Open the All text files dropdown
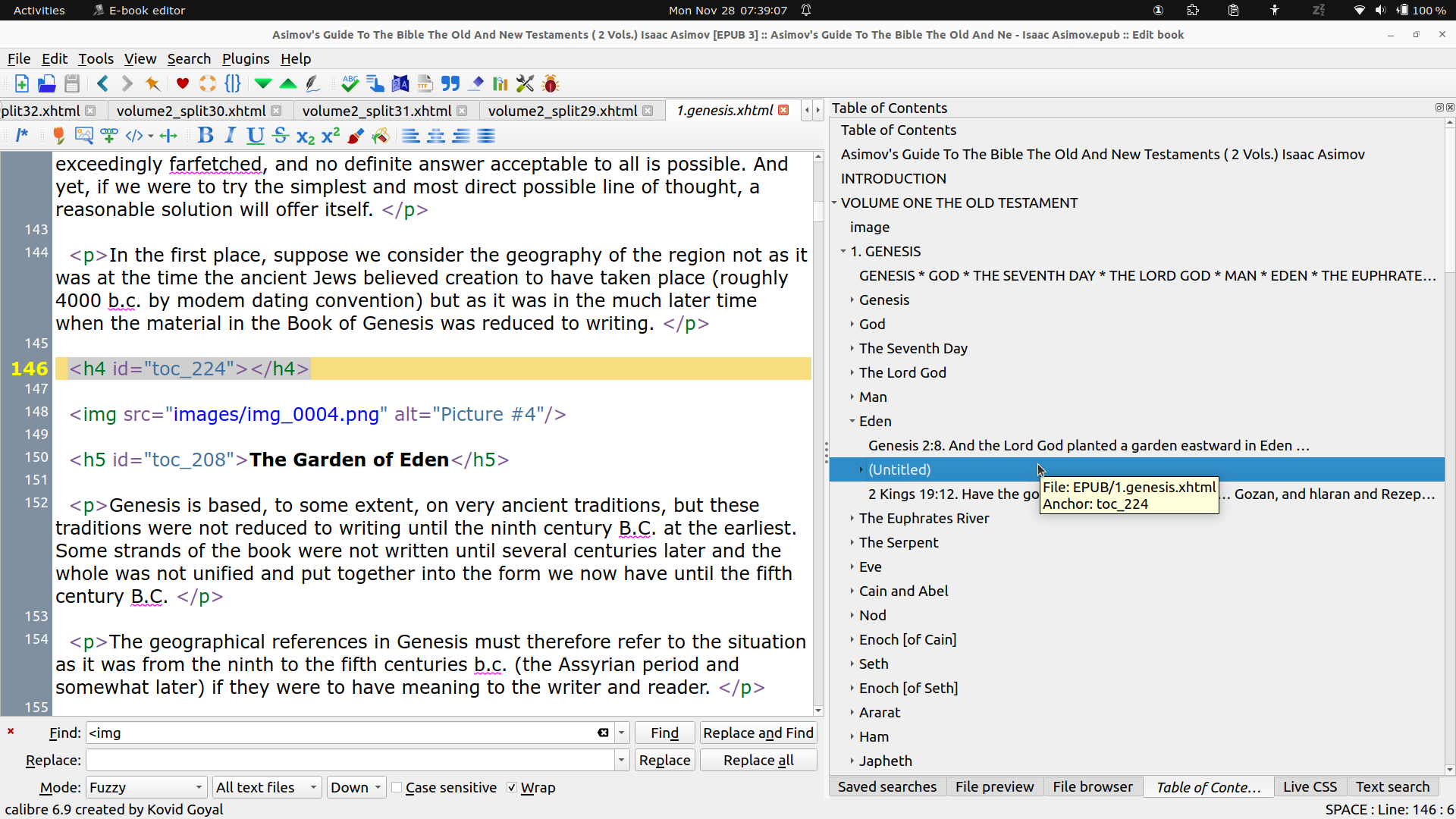Image resolution: width=1456 pixels, height=819 pixels. [x=266, y=787]
